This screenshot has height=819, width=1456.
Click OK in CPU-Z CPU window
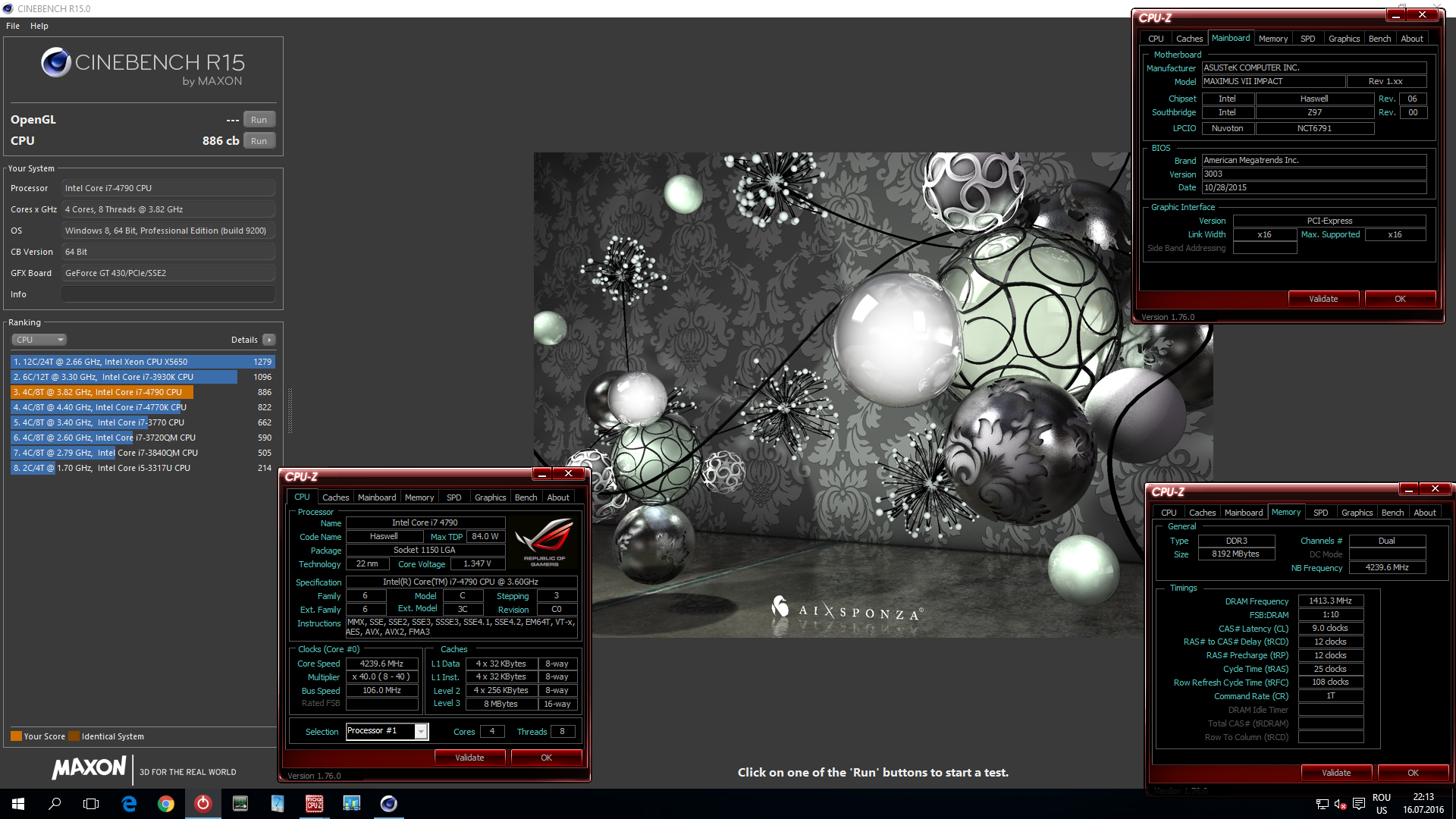click(546, 758)
